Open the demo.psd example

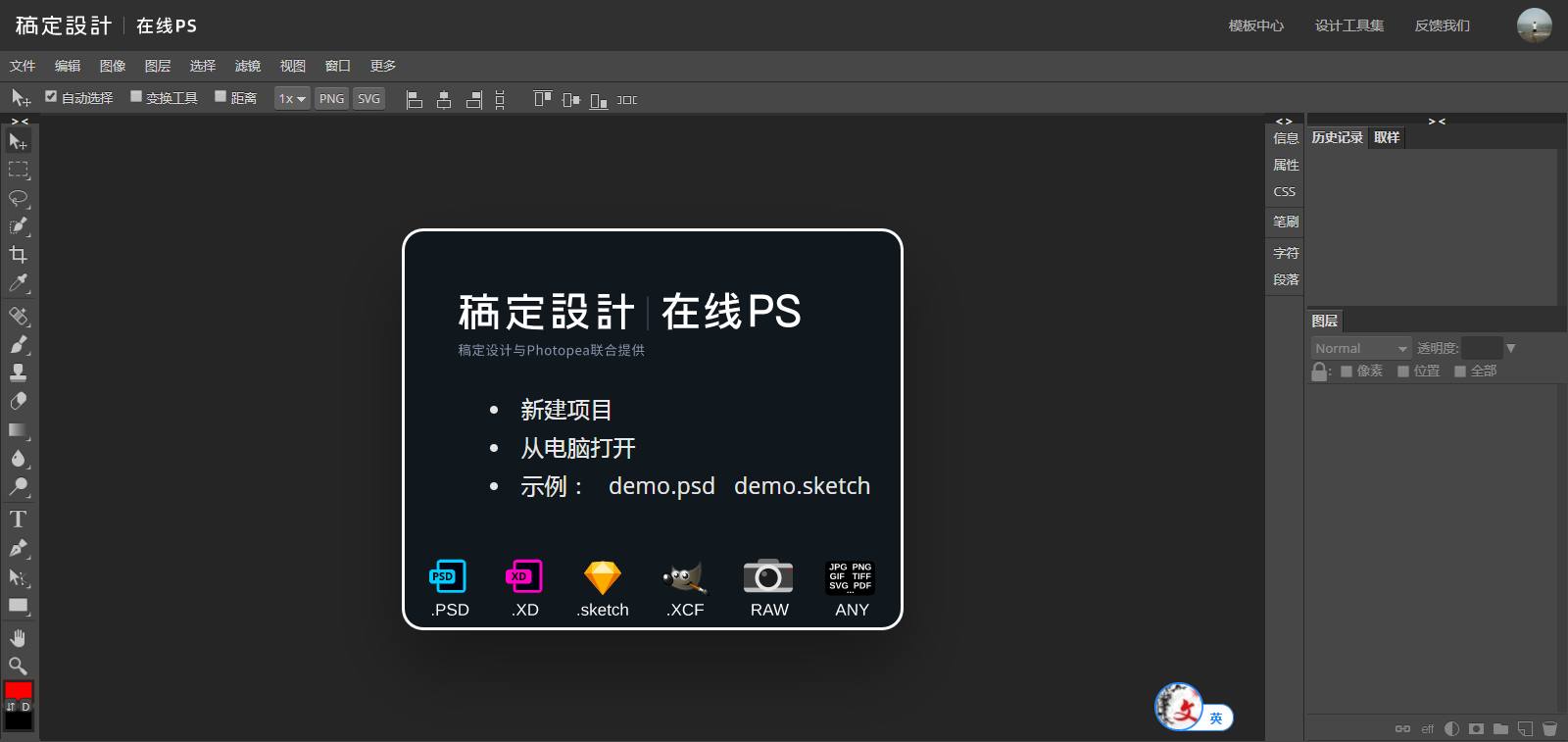661,486
